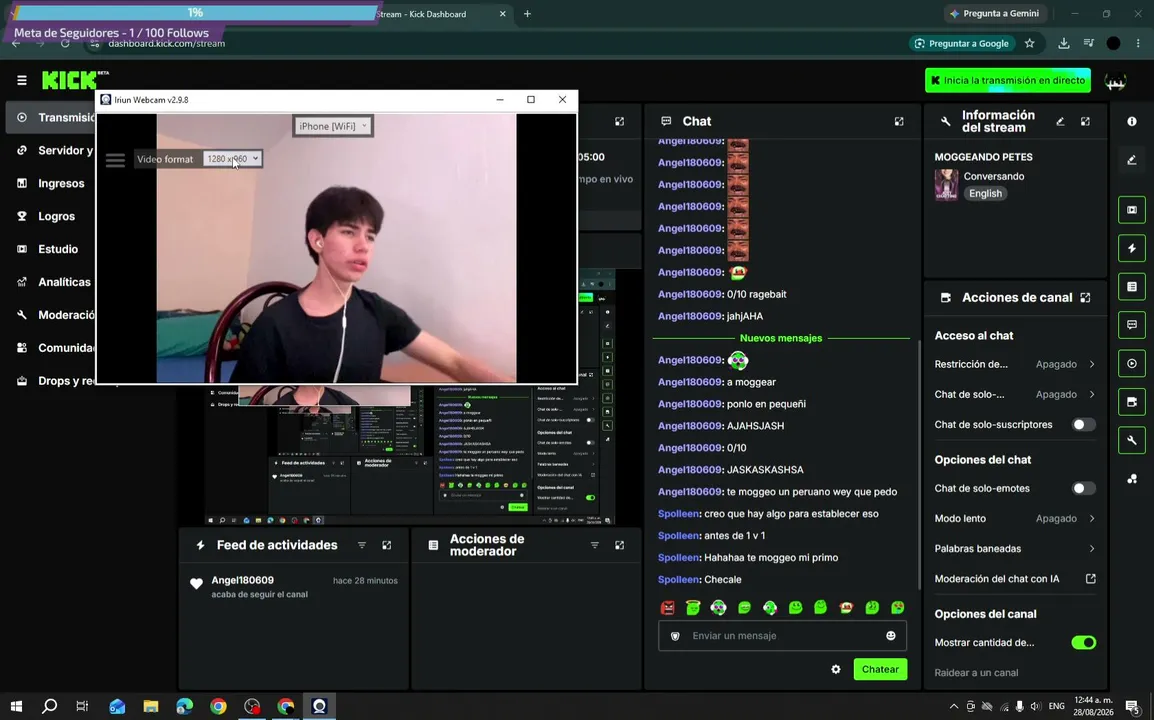Viewport: 1154px width, 720px height.
Task: Open Windows taskbar search
Action: (49, 706)
